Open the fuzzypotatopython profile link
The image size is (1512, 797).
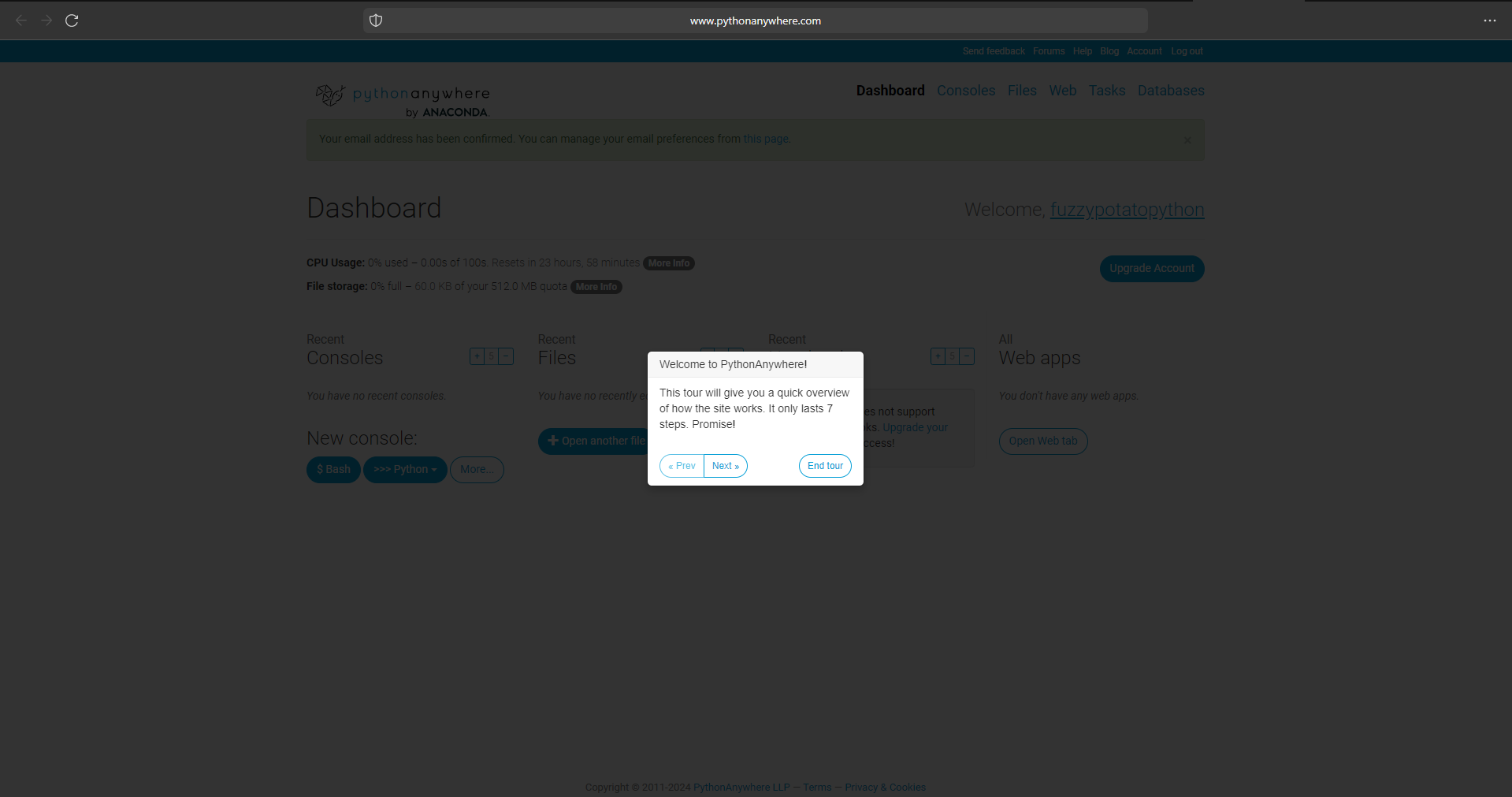point(1127,210)
